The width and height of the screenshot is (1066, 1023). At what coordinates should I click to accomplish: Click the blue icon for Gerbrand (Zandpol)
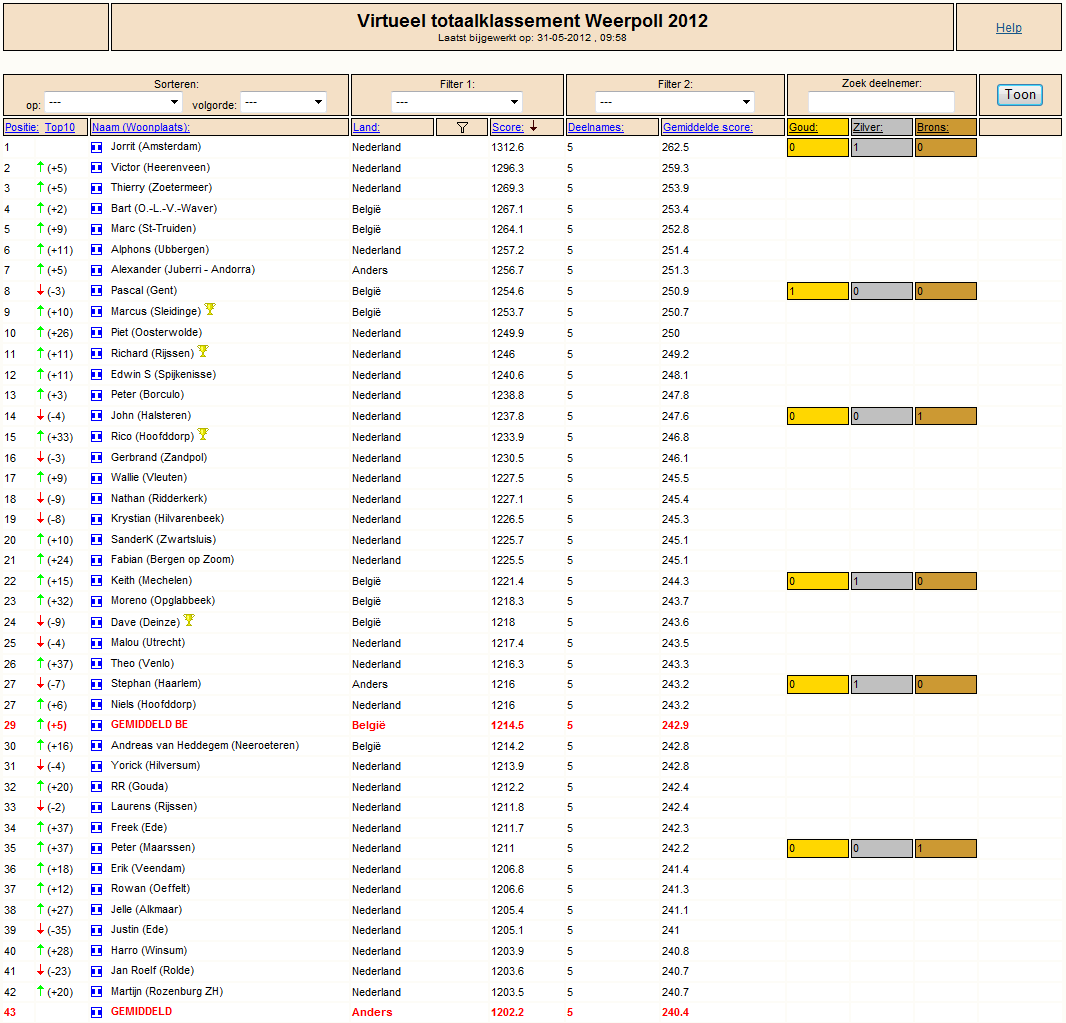[x=97, y=458]
